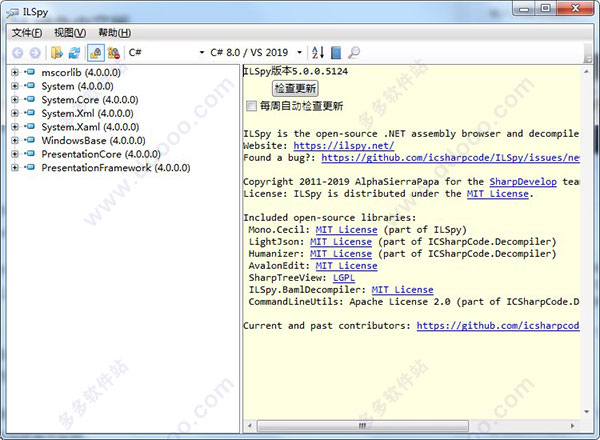The height and width of the screenshot is (440, 600).
Task: Expand the System (4.0.0.0) node
Action: 15,86
